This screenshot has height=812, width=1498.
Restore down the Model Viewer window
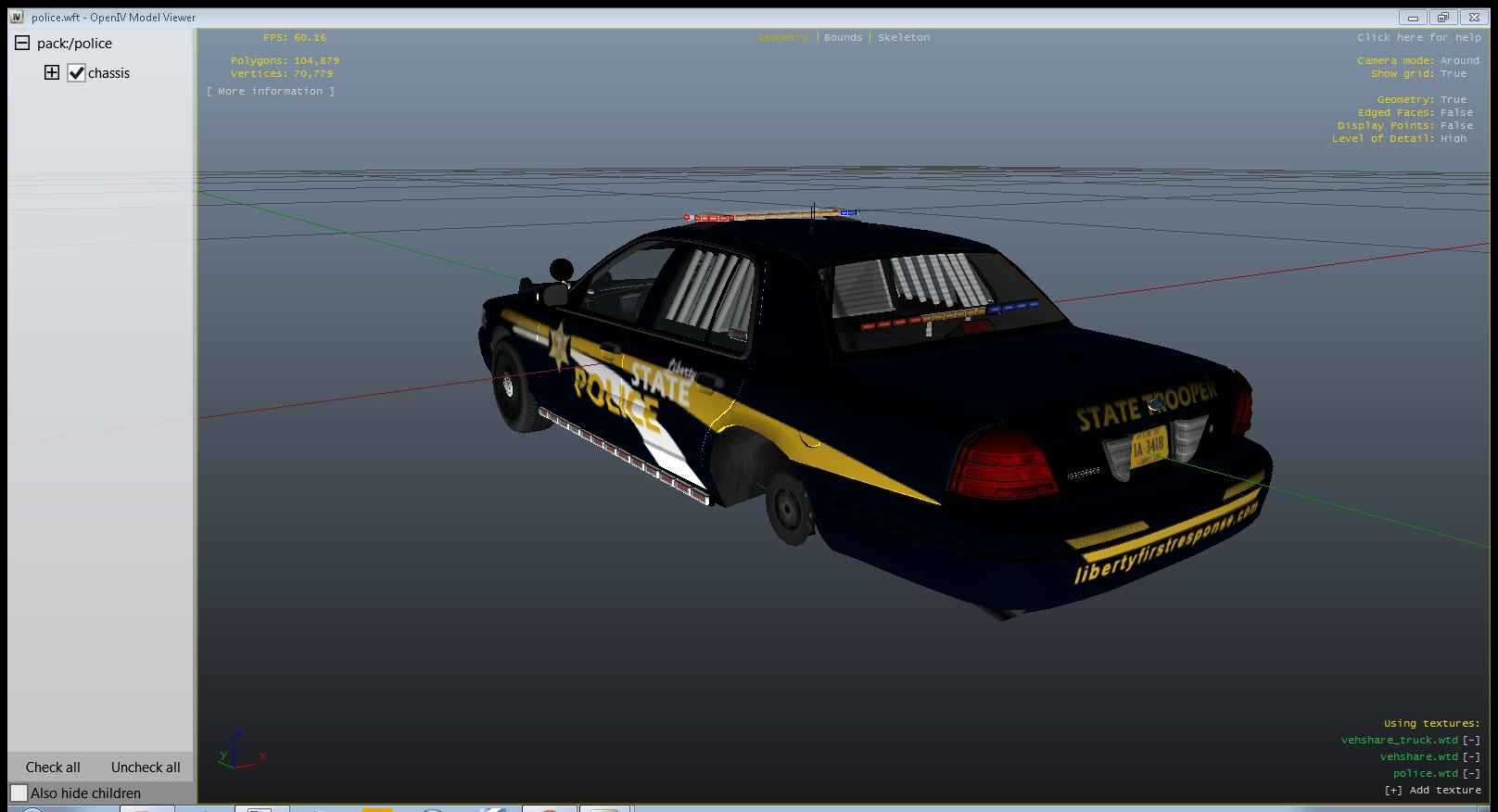coord(1443,18)
